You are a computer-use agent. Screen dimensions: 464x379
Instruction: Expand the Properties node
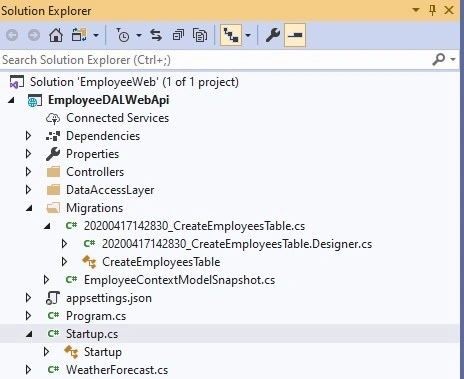tap(29, 154)
